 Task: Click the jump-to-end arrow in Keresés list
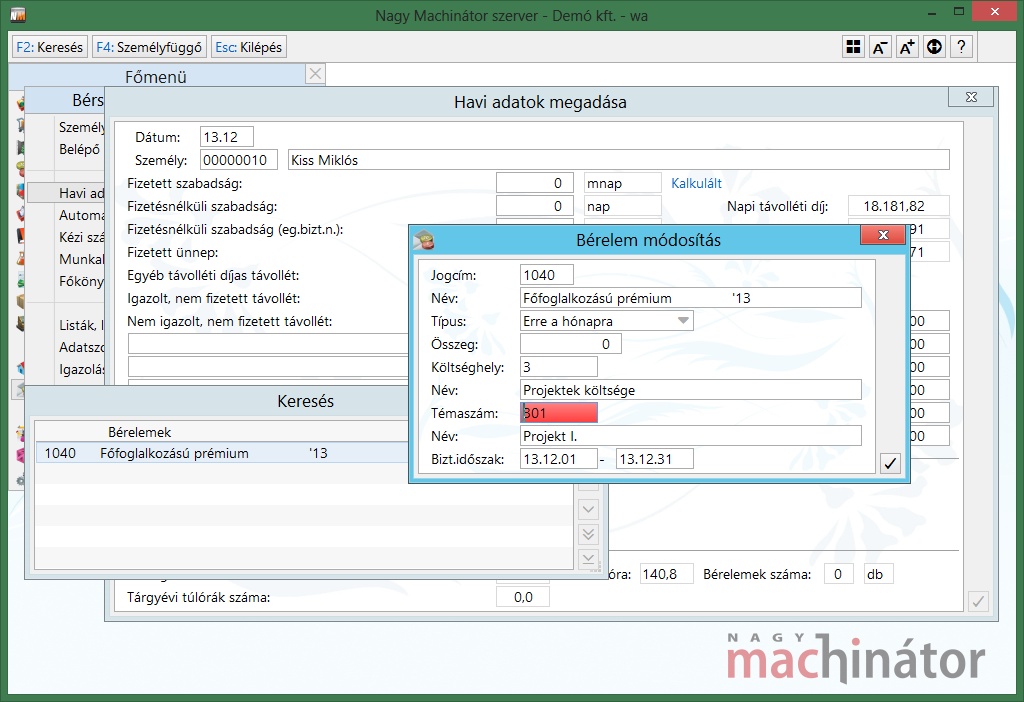pos(588,558)
